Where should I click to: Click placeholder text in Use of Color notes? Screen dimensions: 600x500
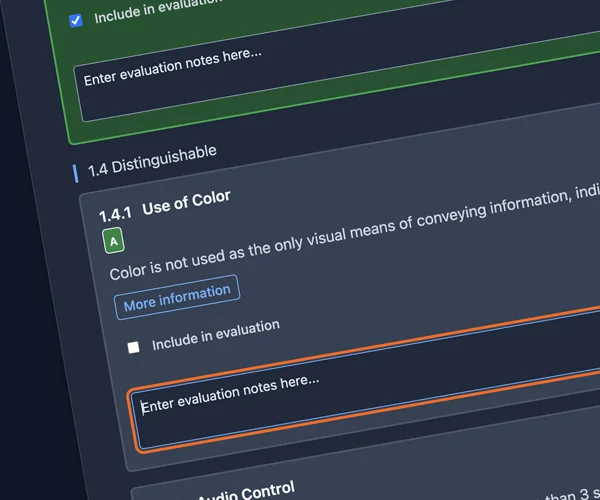point(230,393)
